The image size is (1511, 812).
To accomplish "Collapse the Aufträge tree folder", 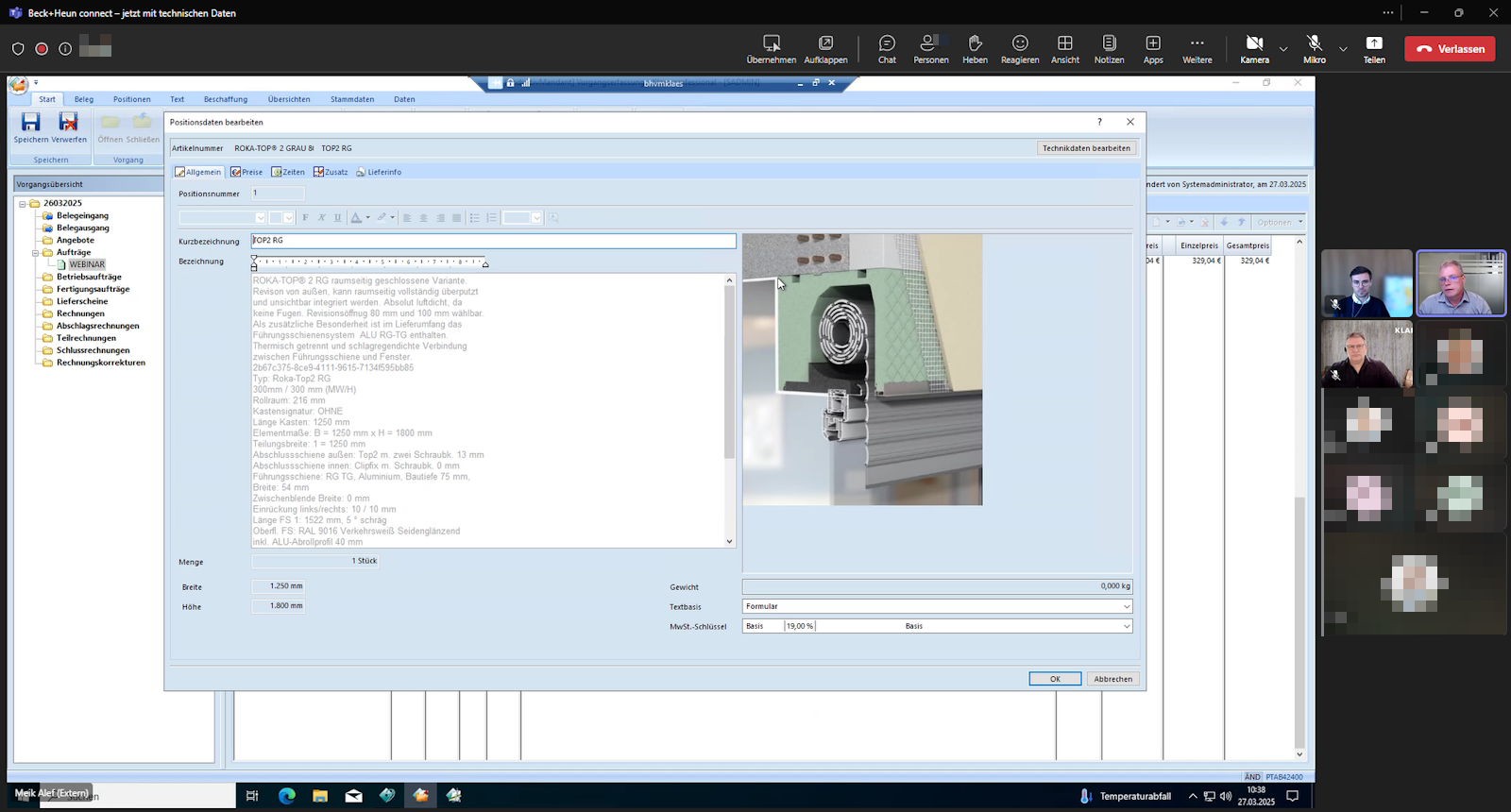I will click(x=35, y=253).
